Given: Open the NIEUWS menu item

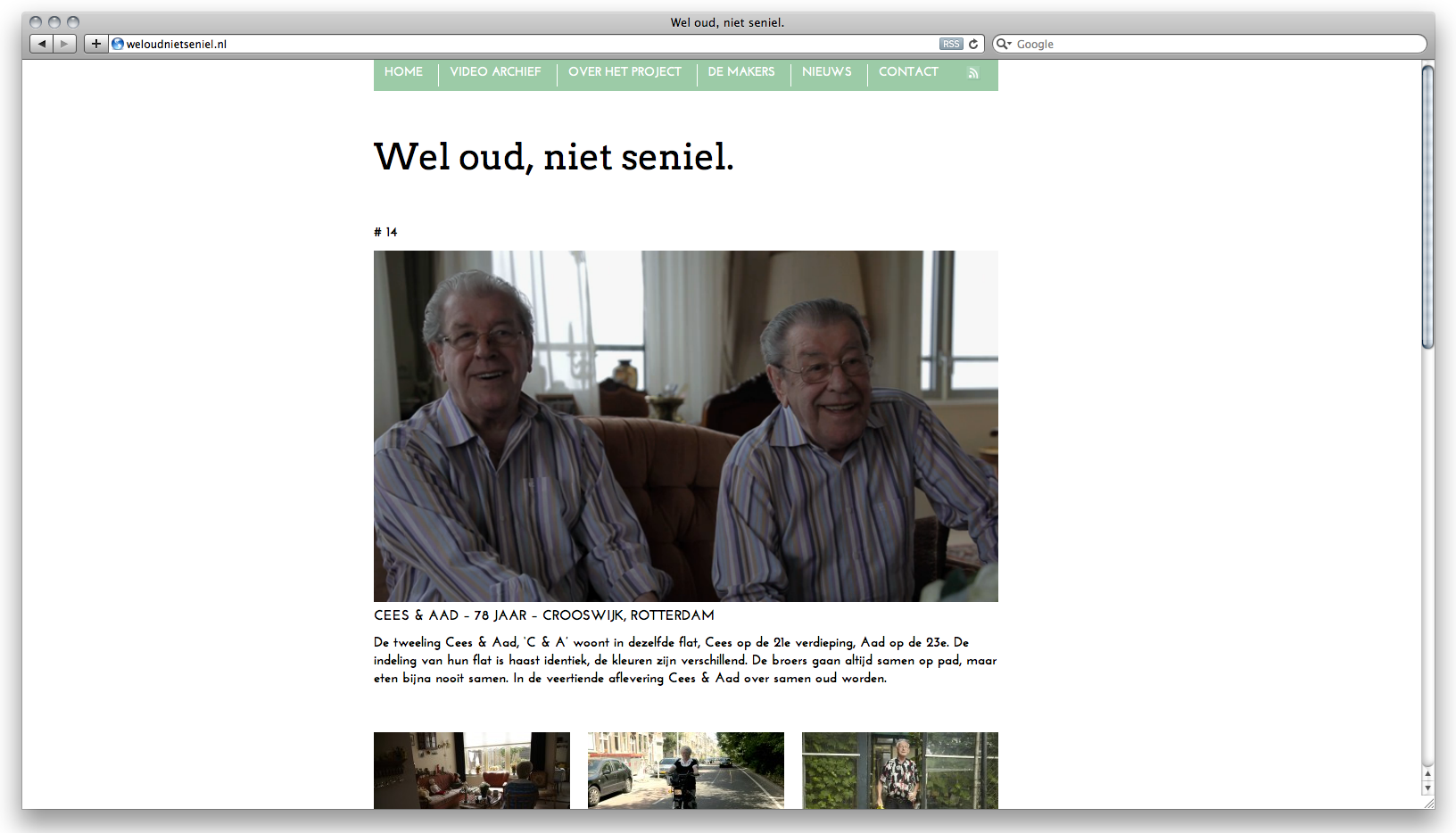Looking at the screenshot, I should point(826,71).
